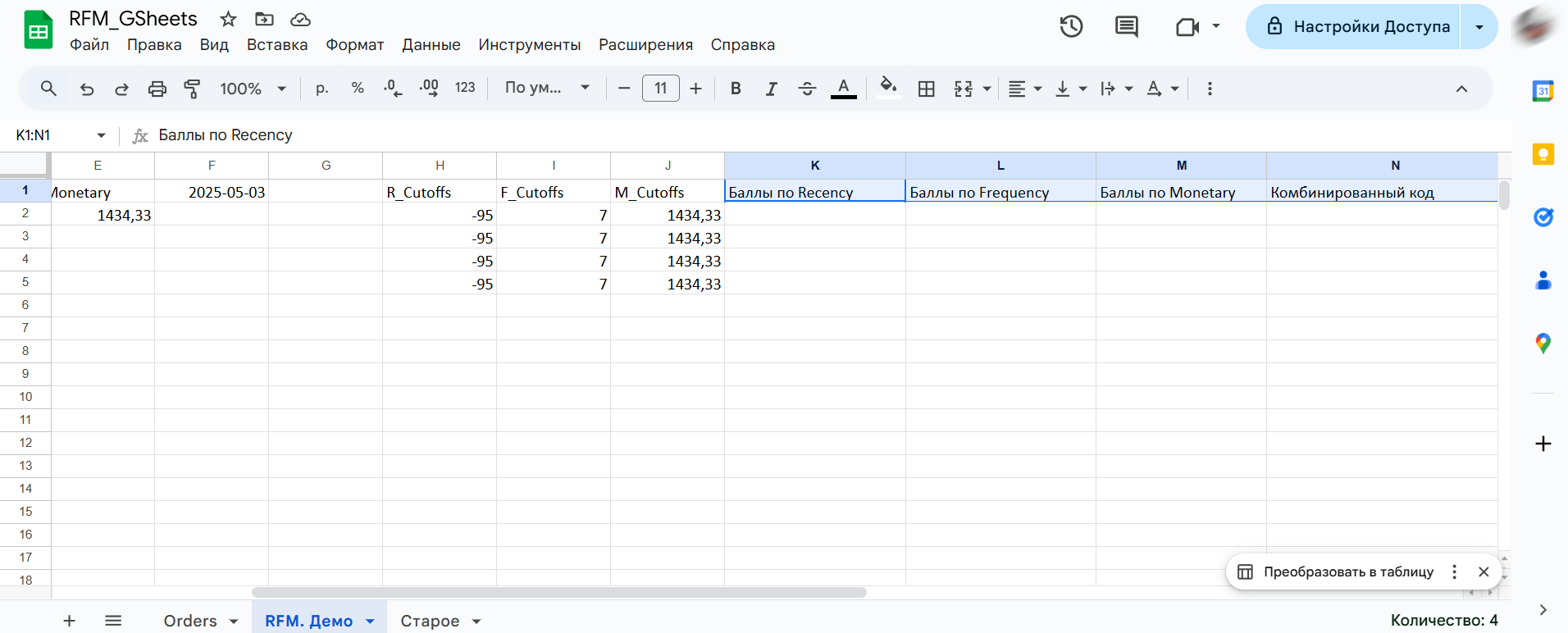Print the spreadsheet with printer icon
The width and height of the screenshot is (1568, 633).
(x=157, y=89)
